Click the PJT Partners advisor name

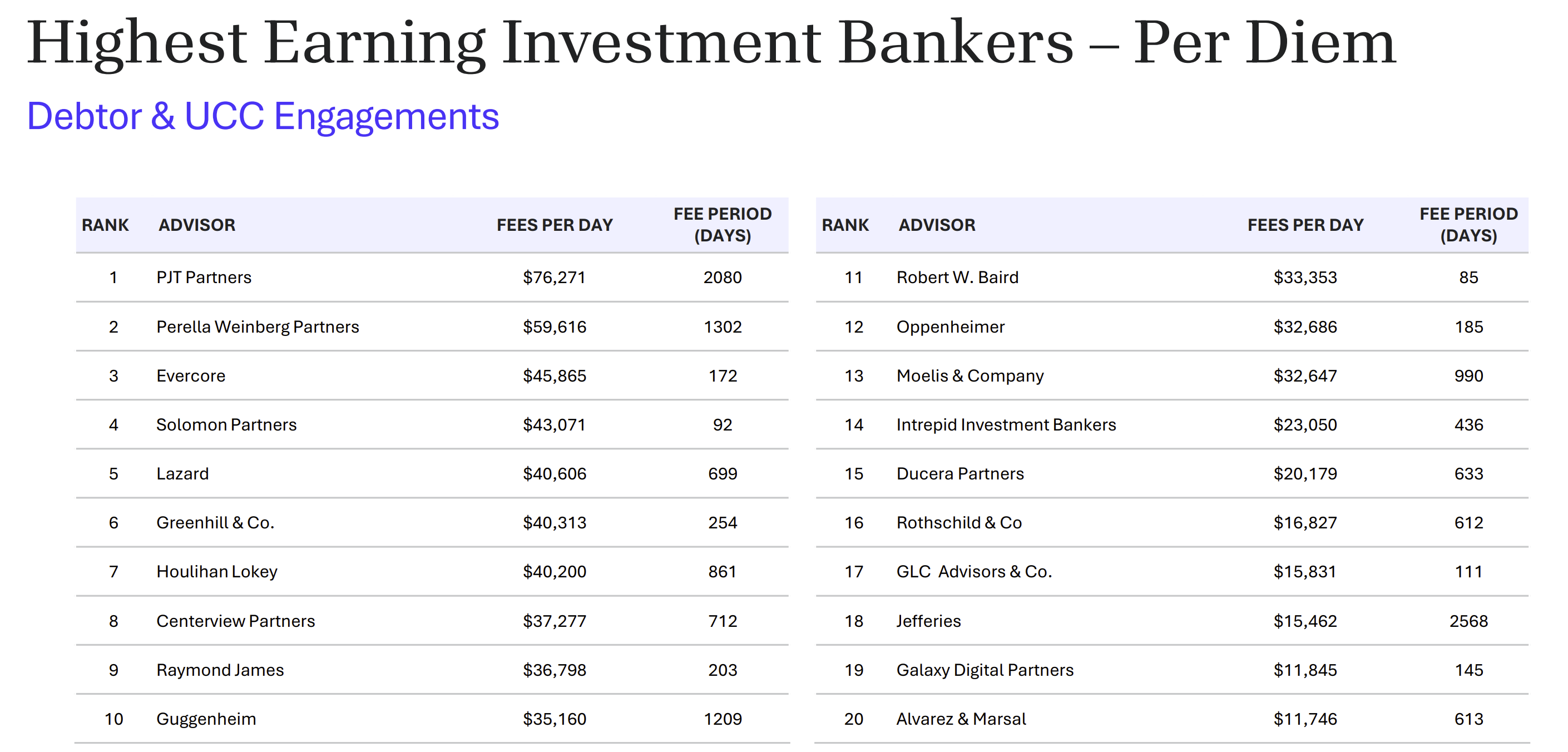(x=204, y=278)
